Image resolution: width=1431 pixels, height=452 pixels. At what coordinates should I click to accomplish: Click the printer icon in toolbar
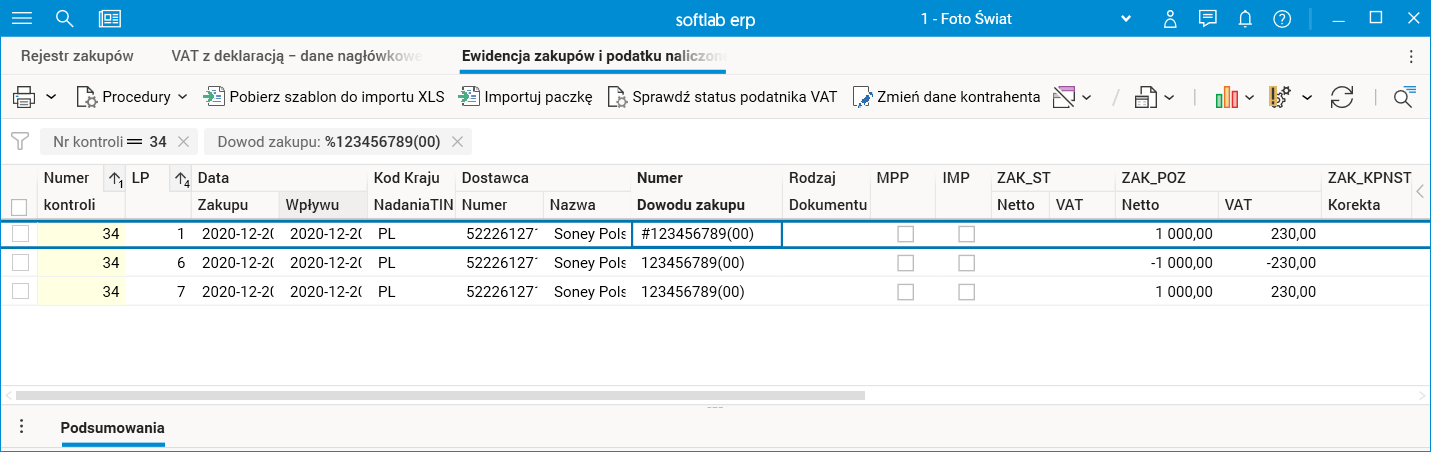(24, 97)
